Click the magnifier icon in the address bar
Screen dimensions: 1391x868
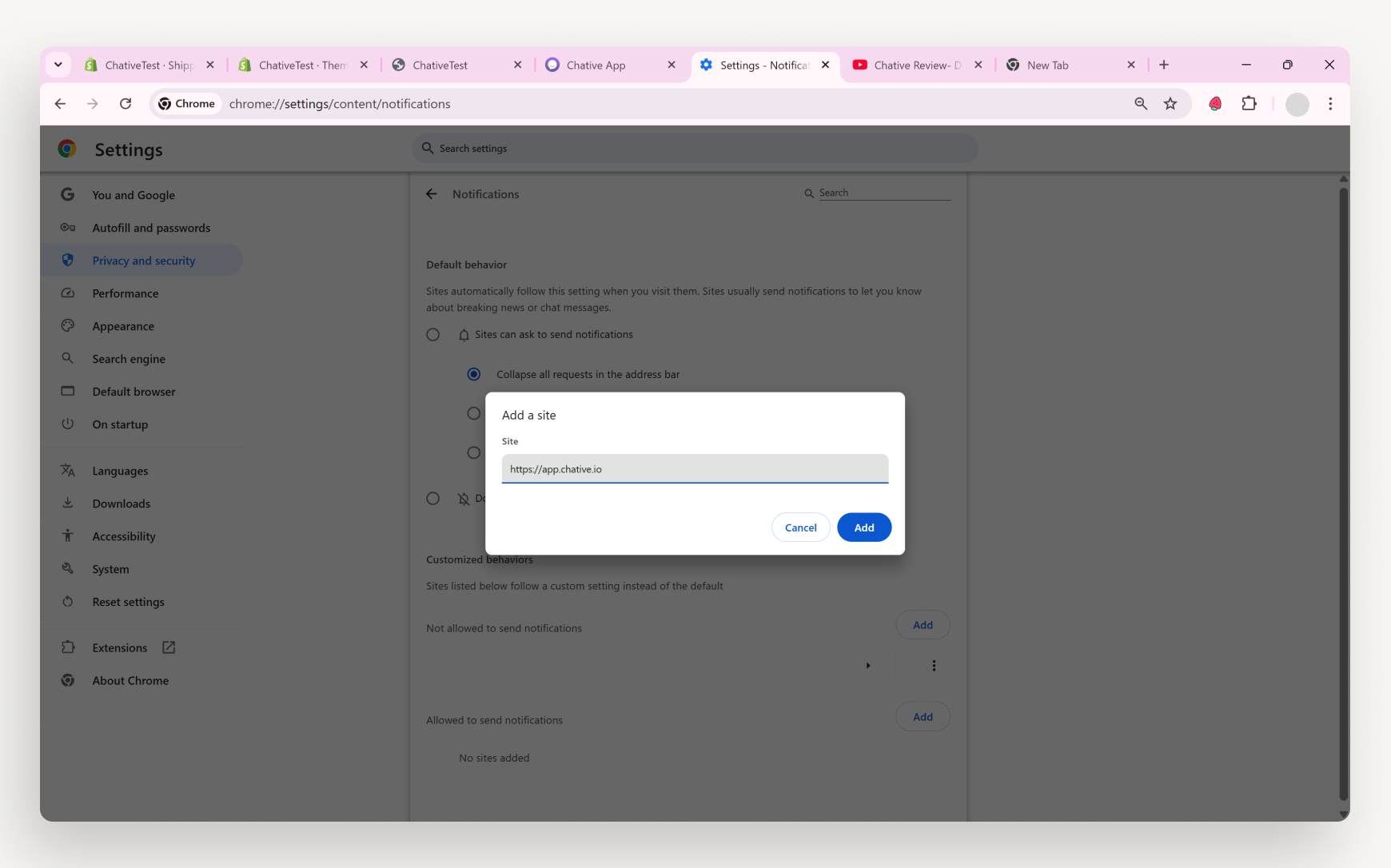point(1141,103)
